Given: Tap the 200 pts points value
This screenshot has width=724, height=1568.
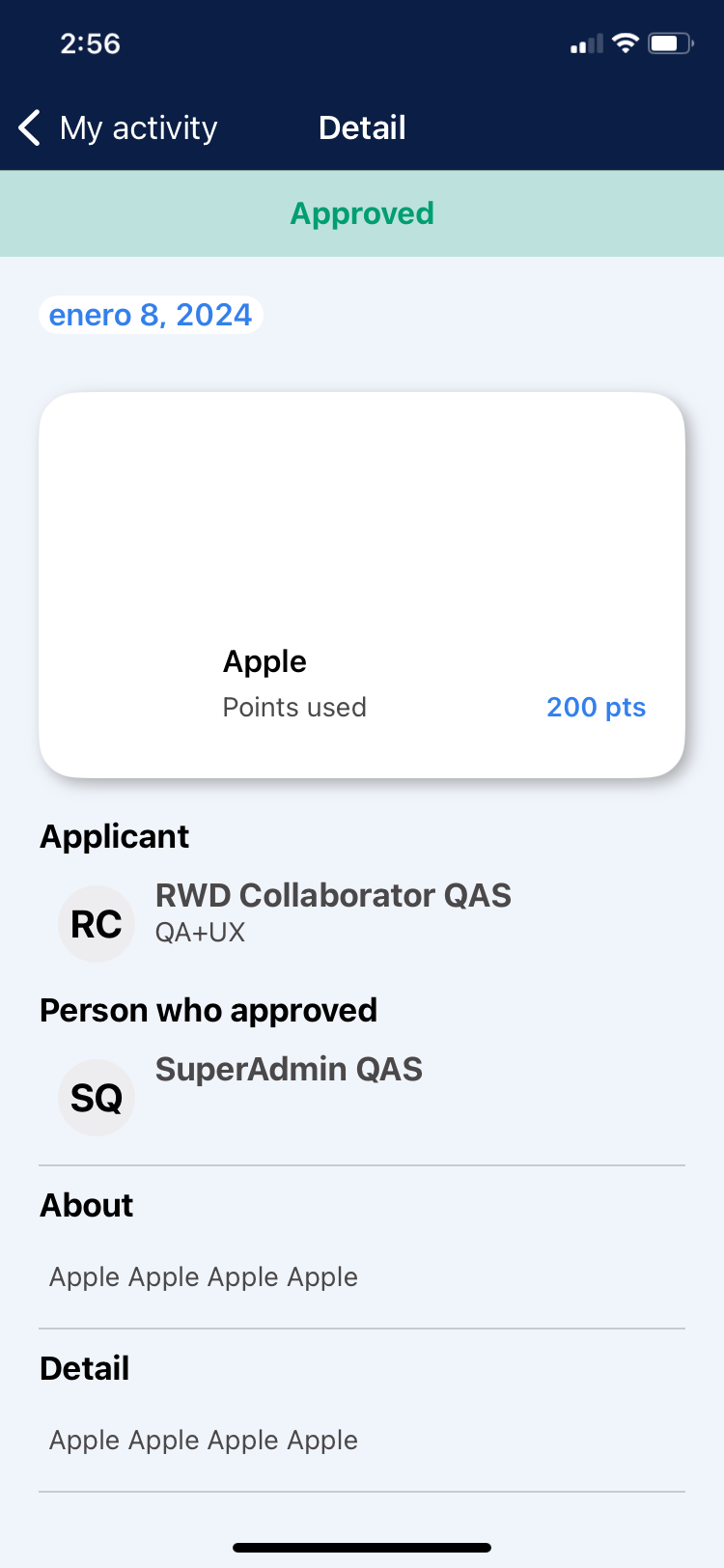Looking at the screenshot, I should pyautogui.click(x=596, y=707).
